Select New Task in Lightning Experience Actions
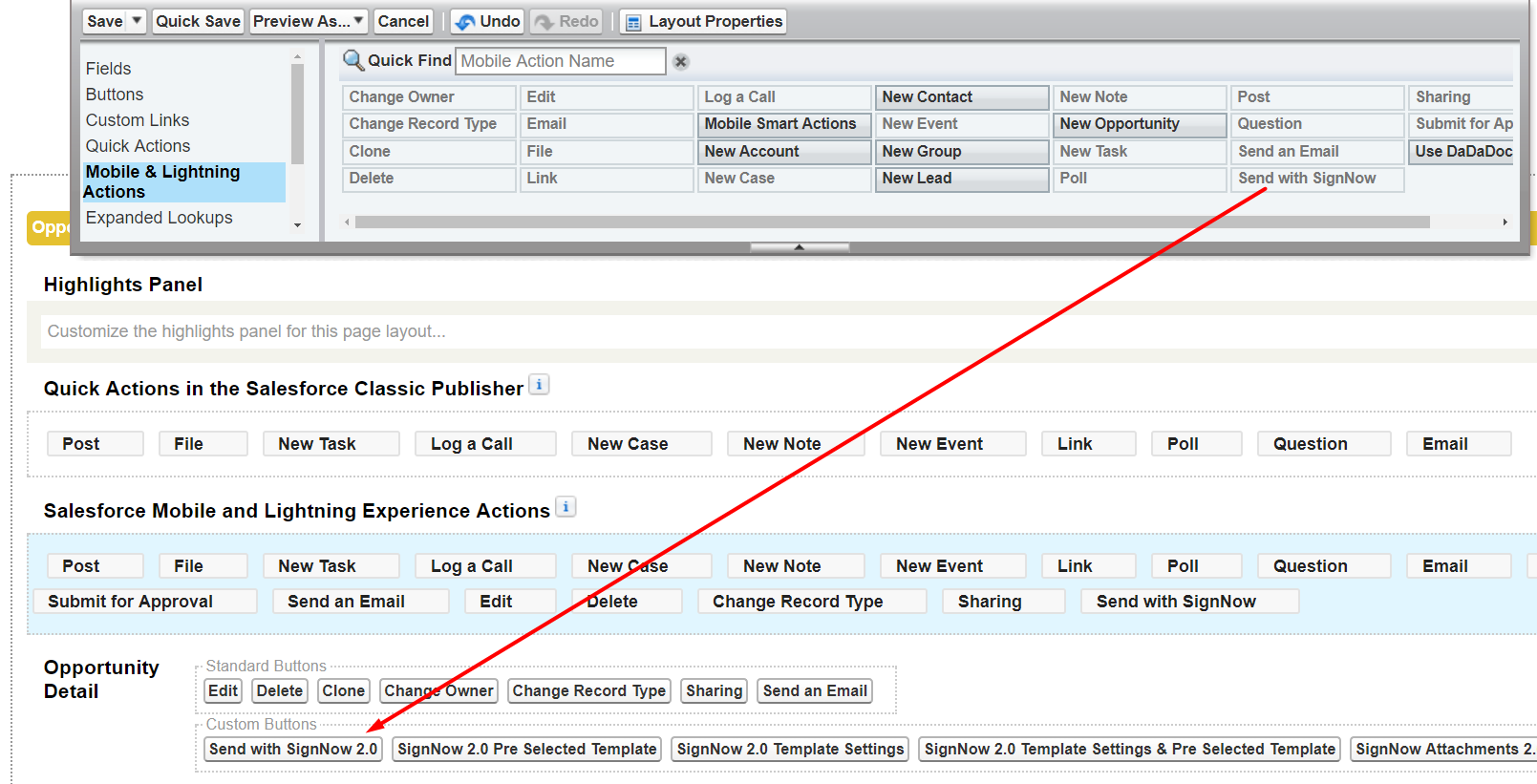Screen dimensions: 1537x784 (x=331, y=566)
